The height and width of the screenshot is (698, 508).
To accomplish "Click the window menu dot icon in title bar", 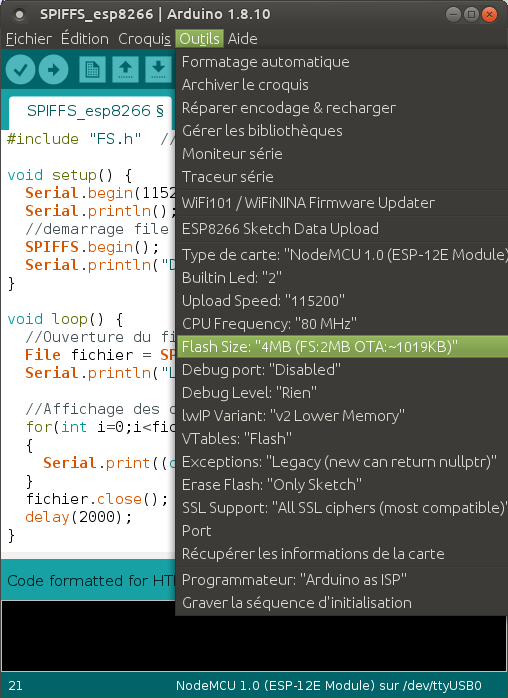I will [19, 15].
